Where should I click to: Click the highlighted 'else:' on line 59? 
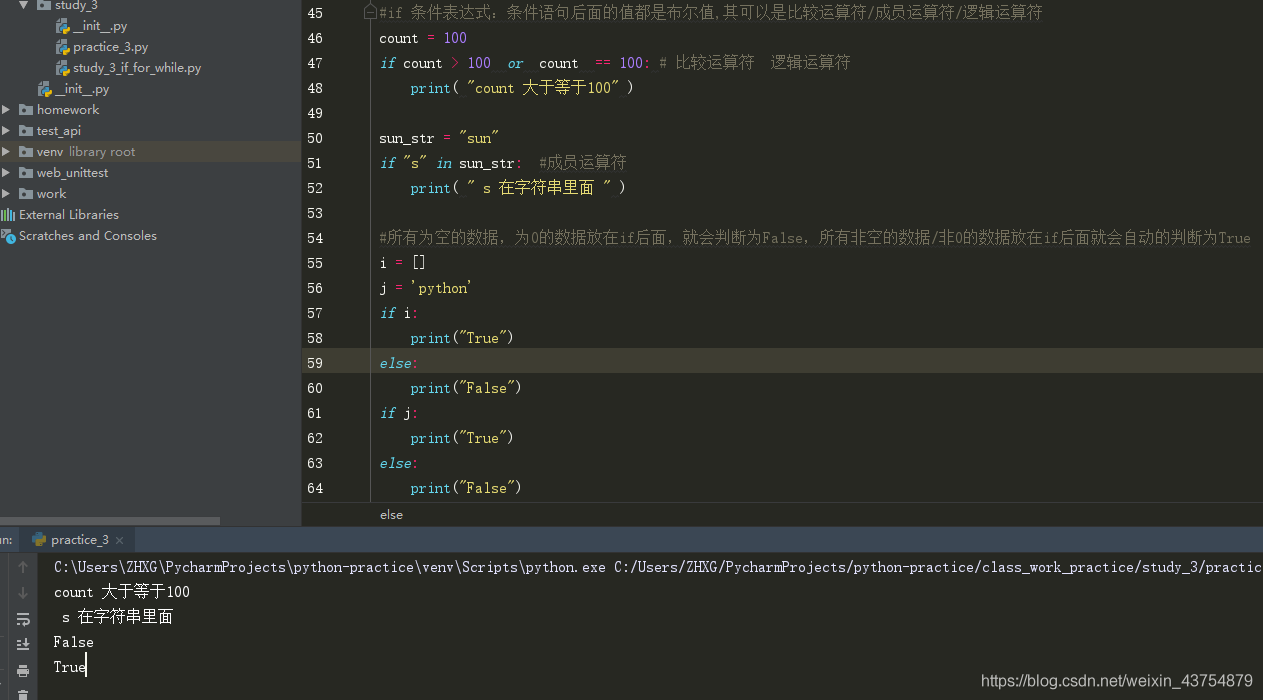coord(399,363)
